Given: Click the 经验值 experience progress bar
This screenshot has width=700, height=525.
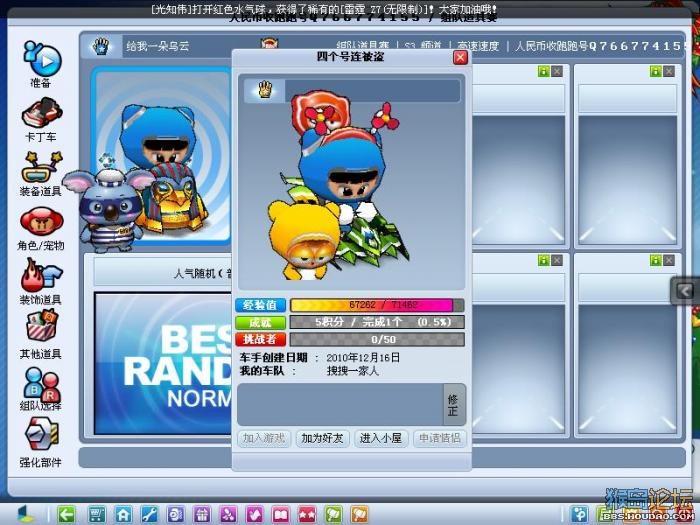Looking at the screenshot, I should click(377, 305).
